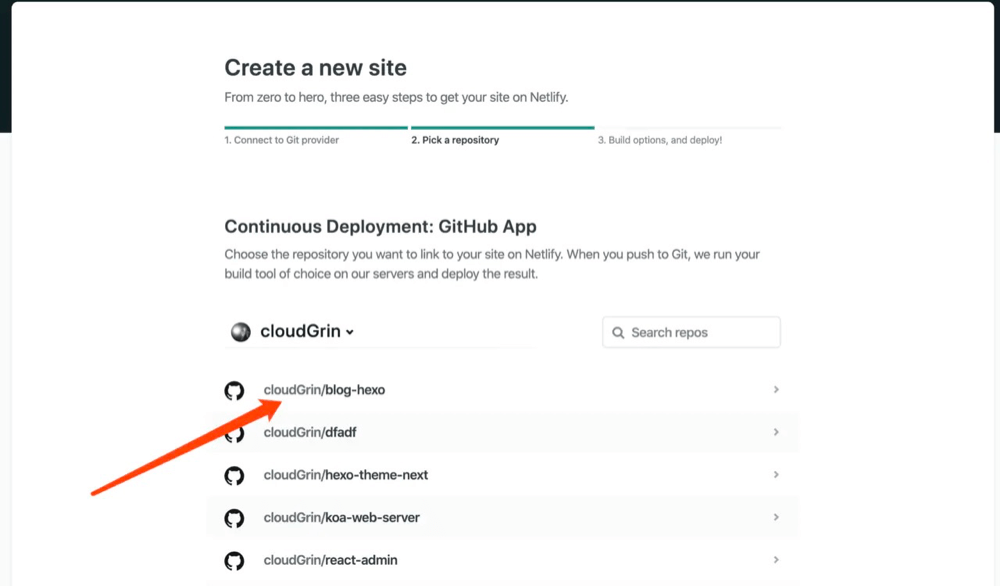Click the magnifier icon in search box
1000x586 pixels.
618,333
